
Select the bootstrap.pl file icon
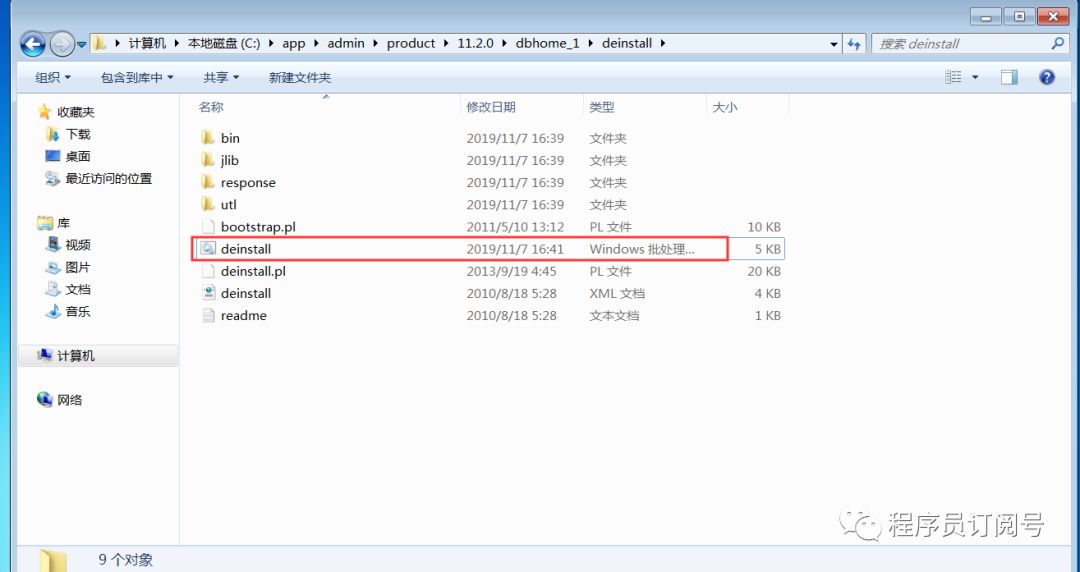pyautogui.click(x=208, y=226)
